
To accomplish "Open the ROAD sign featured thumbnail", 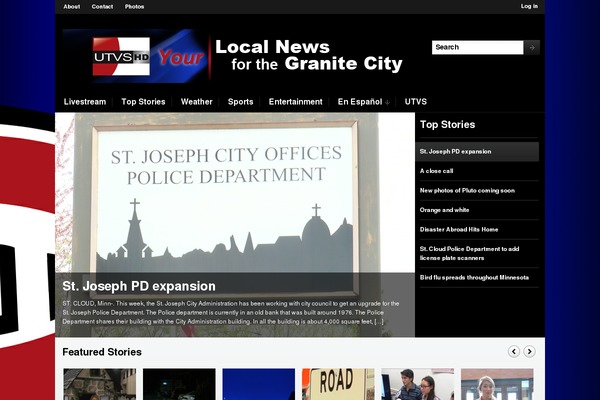I will 338,384.
